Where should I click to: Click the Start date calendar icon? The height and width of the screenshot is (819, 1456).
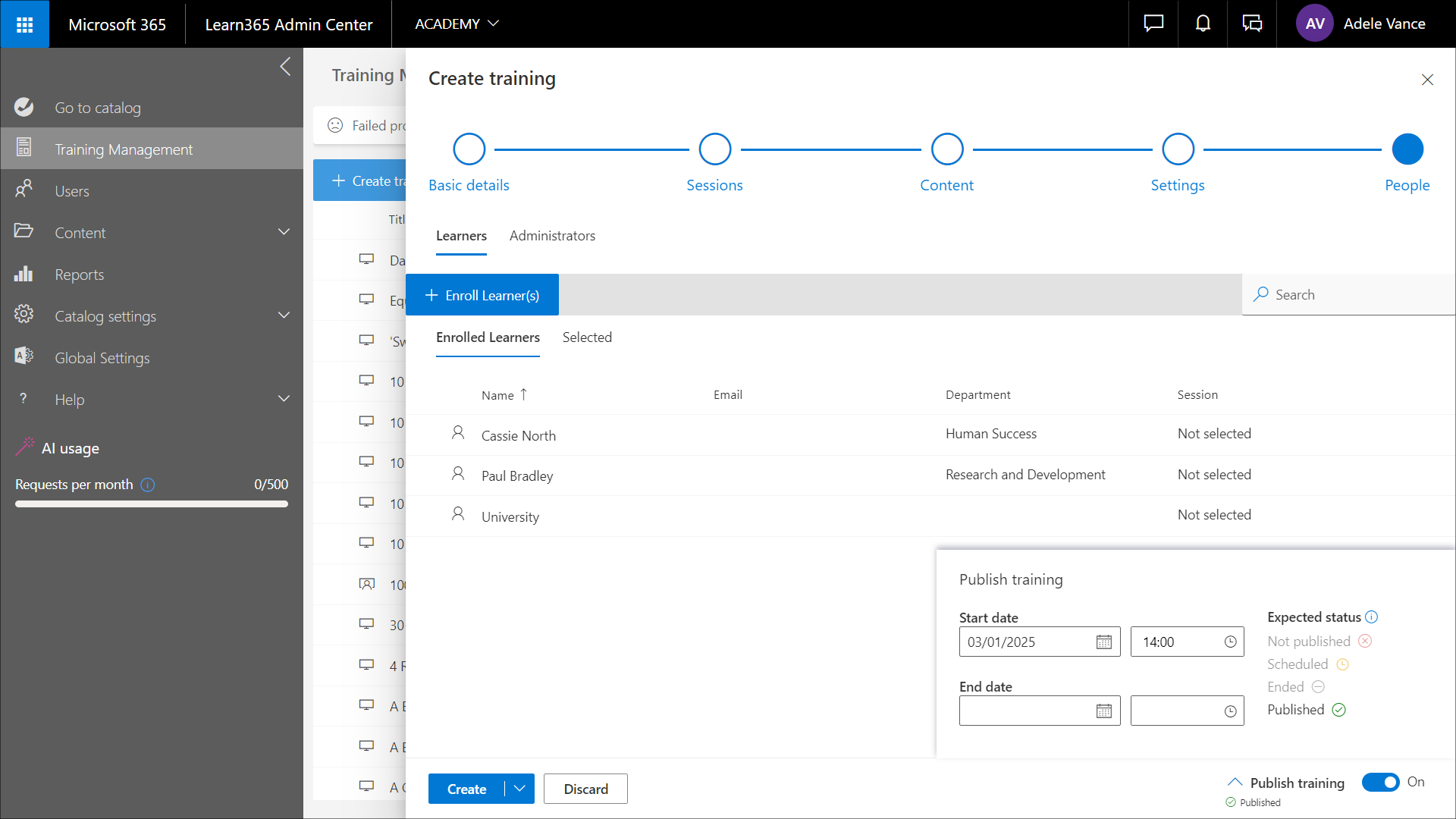coord(1103,642)
